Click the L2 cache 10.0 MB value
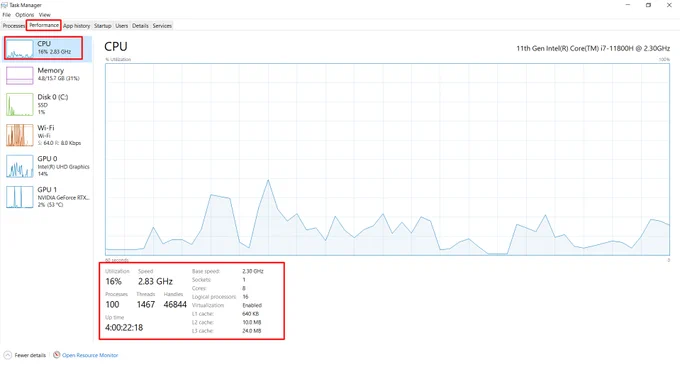Viewport: 680px width, 365px height. click(252, 322)
